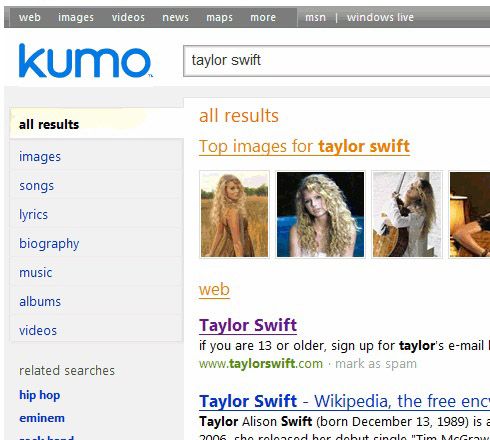490x440 pixels.
Task: Open the thumbnail of woman in field
Action: click(234, 214)
